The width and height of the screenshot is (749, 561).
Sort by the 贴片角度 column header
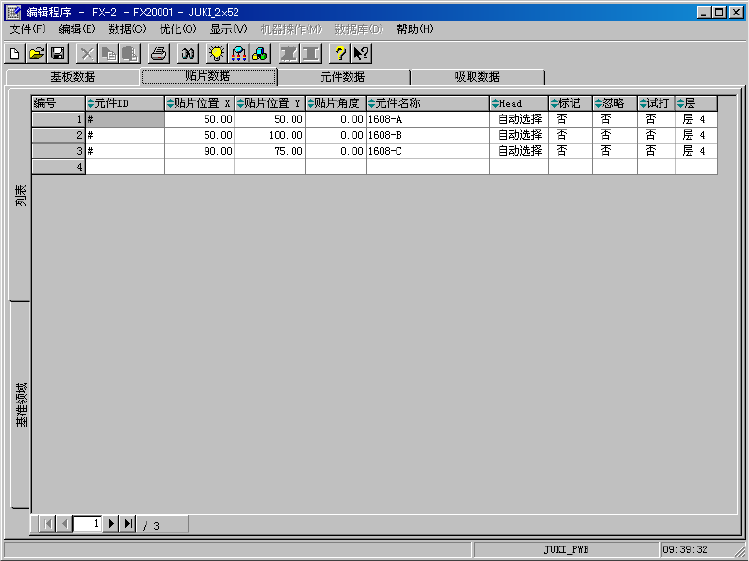pyautogui.click(x=336, y=103)
